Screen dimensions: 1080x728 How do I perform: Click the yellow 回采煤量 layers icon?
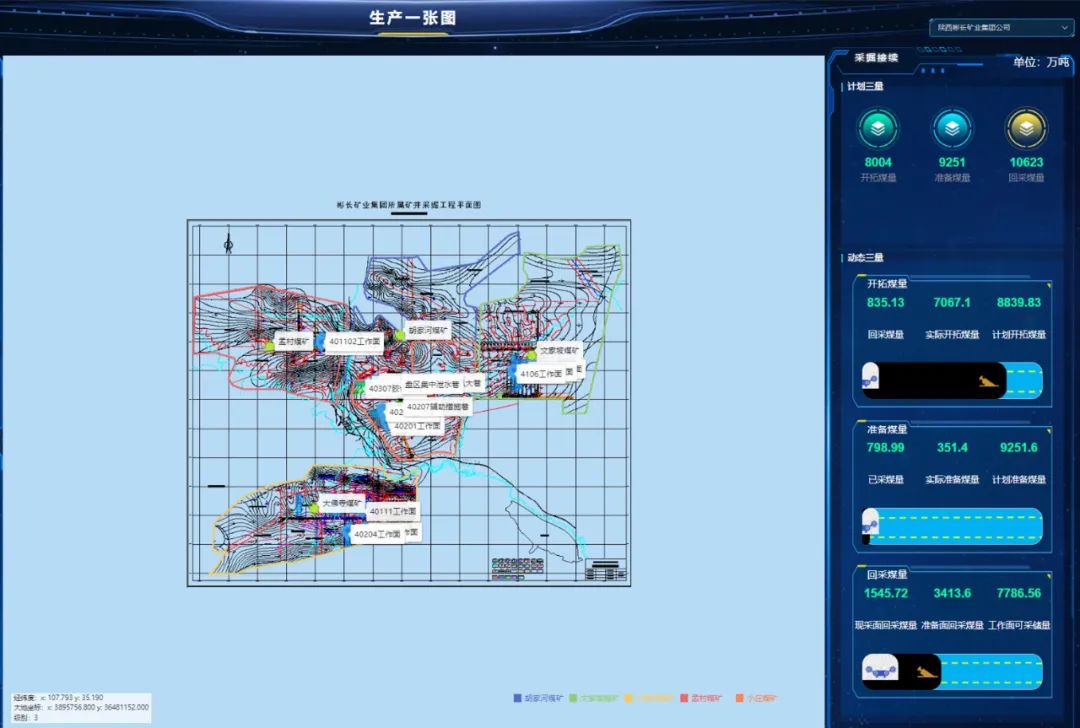pos(1026,128)
